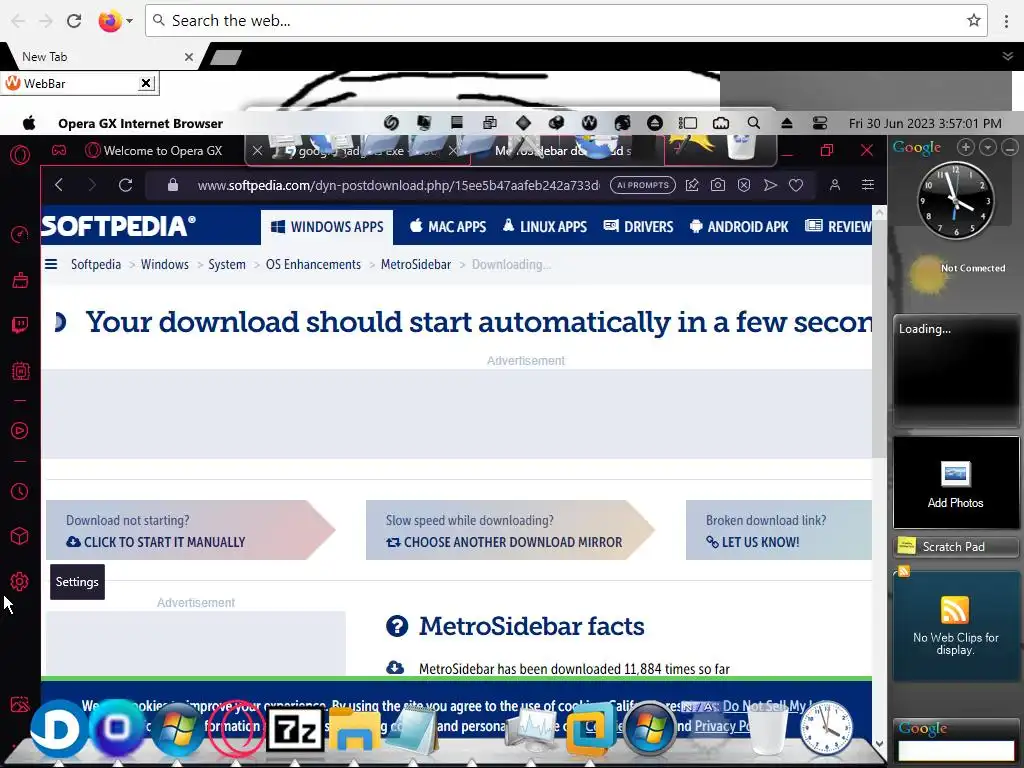Viewport: 1024px width, 768px height.
Task: Click the edit/share icon next to AI Prompts
Action: pyautogui.click(x=692, y=185)
